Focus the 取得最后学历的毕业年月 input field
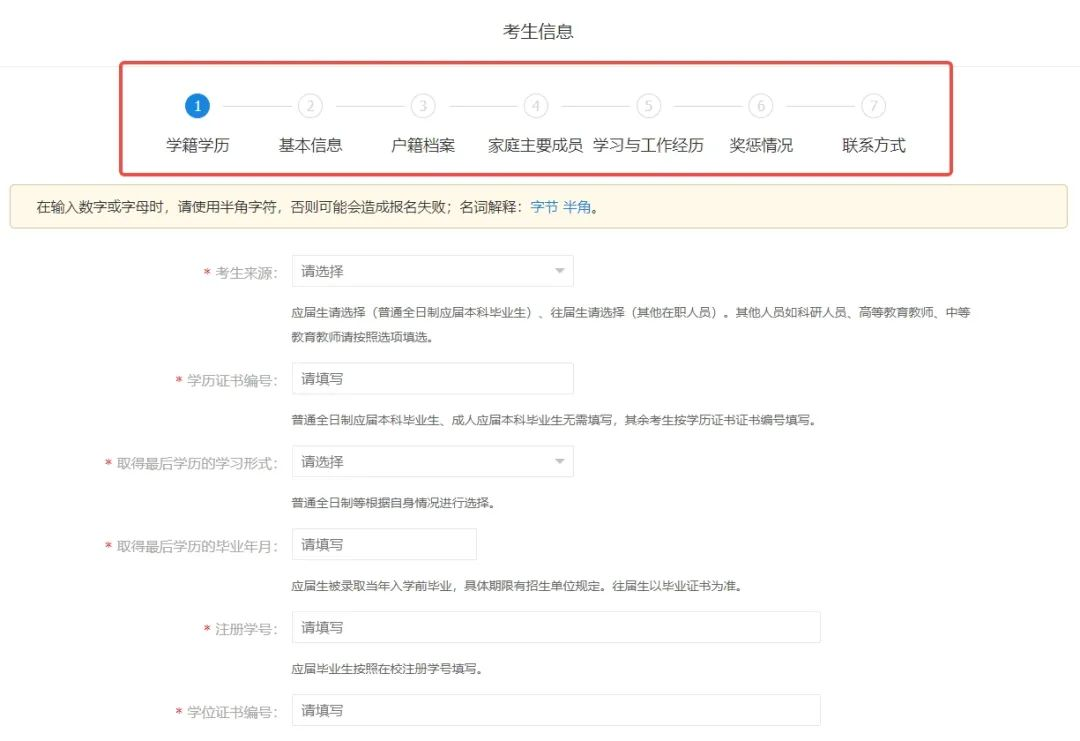 tap(384, 544)
